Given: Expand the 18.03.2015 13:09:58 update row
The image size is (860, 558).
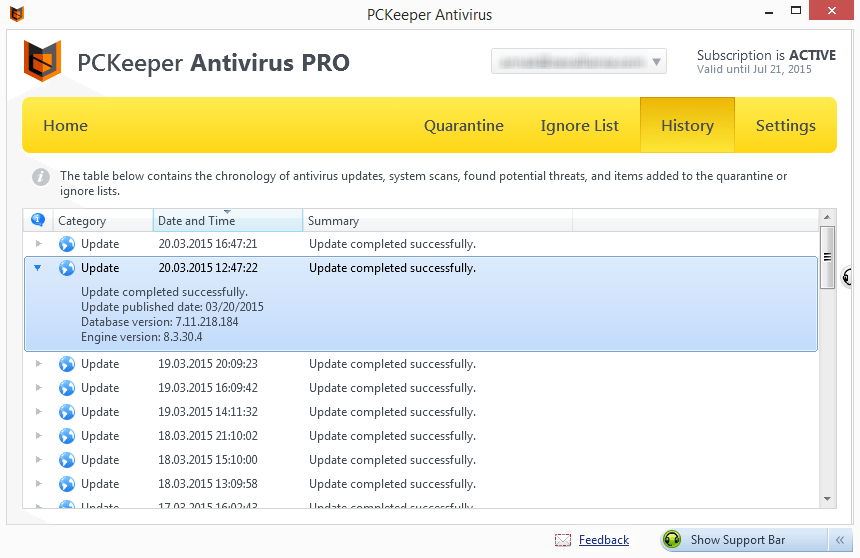Looking at the screenshot, I should tap(38, 483).
